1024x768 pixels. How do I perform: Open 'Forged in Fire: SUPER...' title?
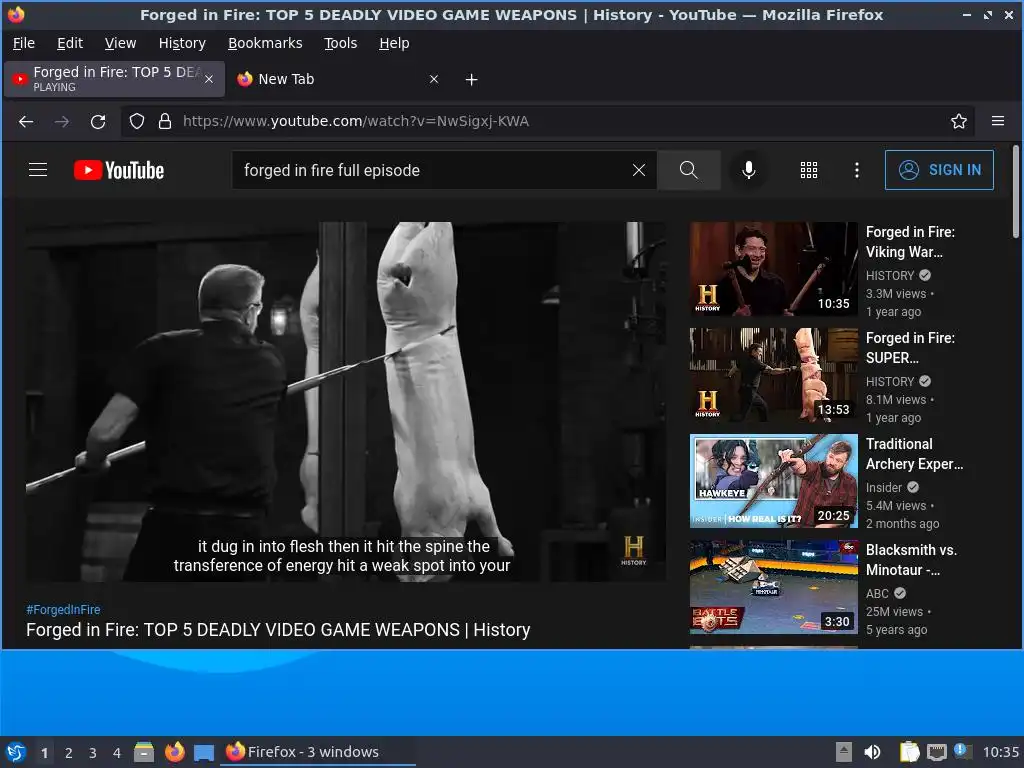(x=910, y=347)
